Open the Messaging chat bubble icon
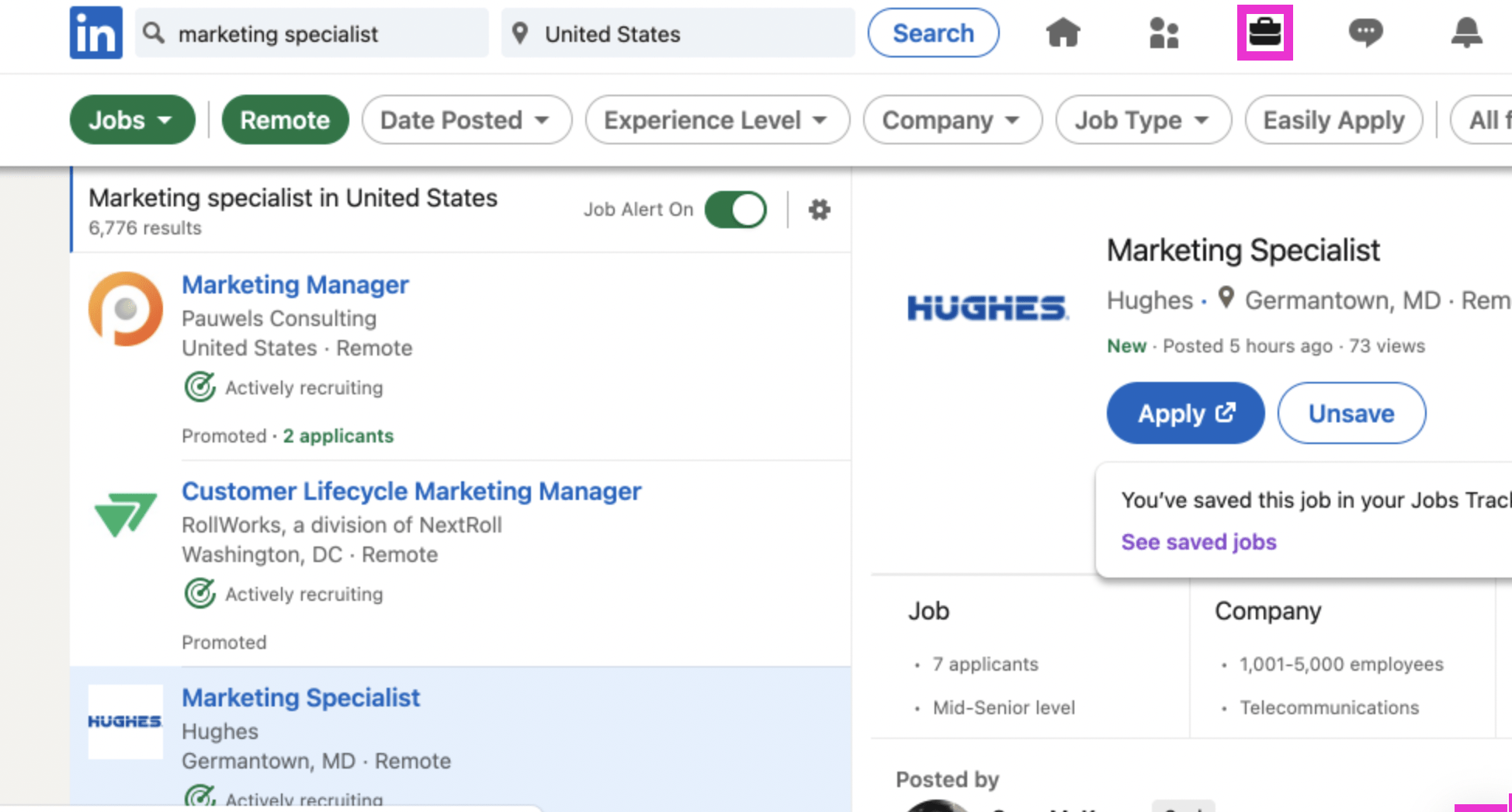1512x812 pixels. coord(1365,33)
